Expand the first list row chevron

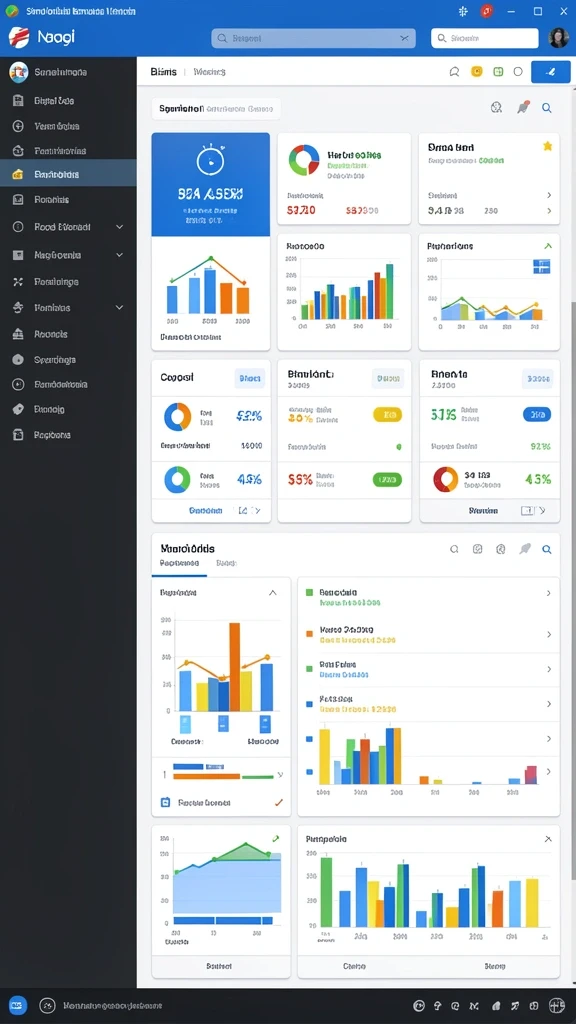pos(549,593)
